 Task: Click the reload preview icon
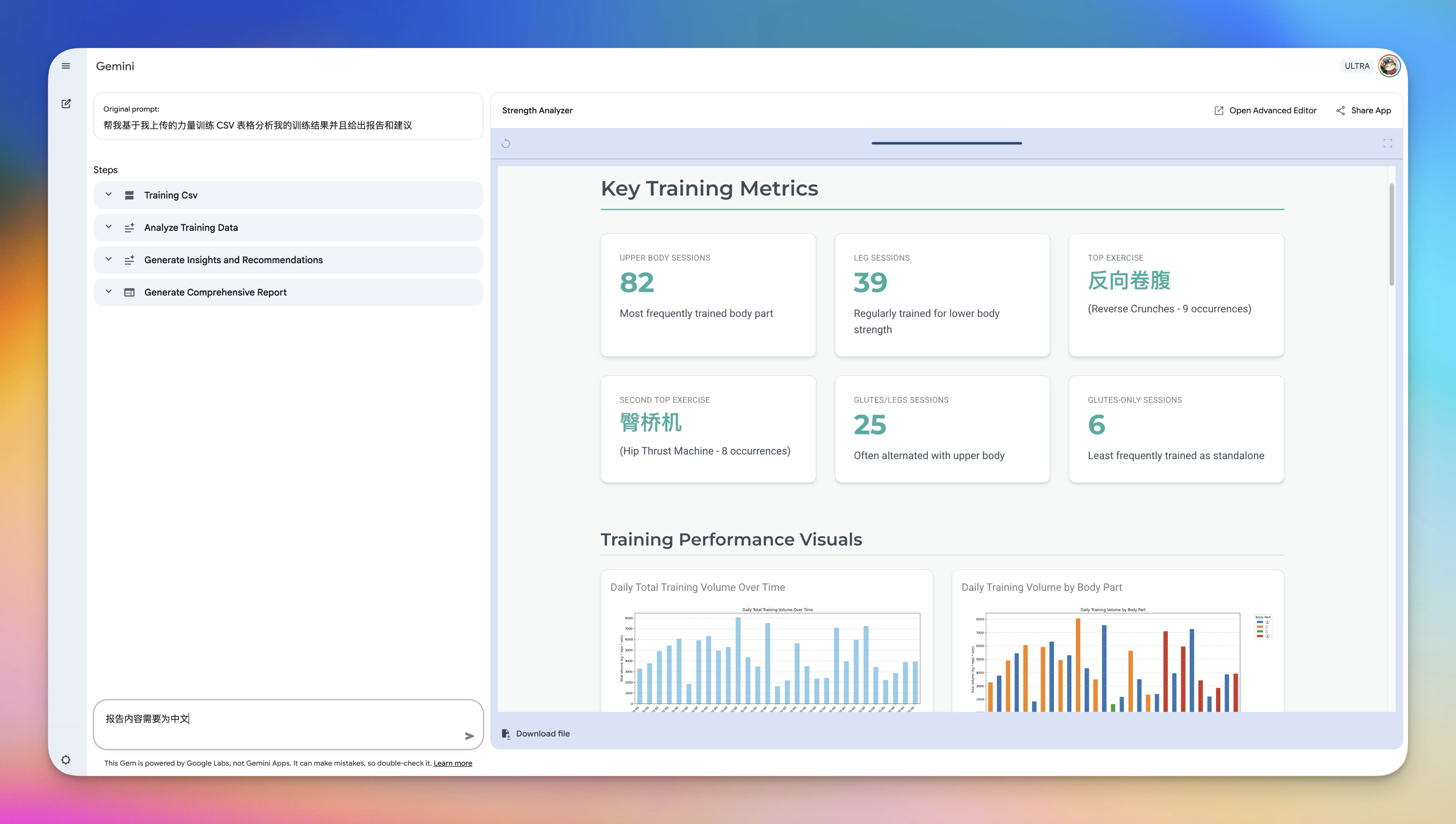click(x=506, y=144)
